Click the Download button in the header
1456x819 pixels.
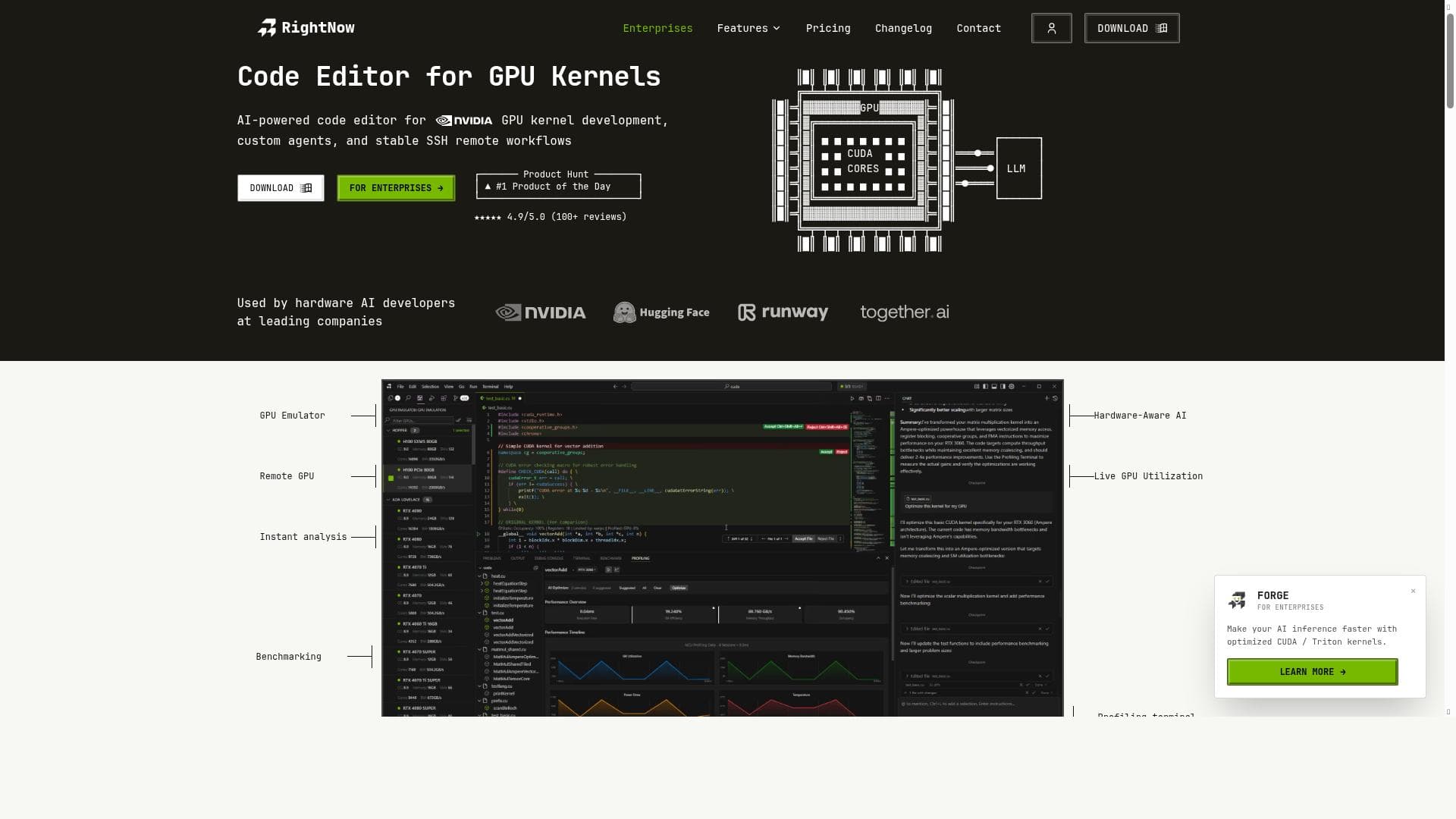click(1131, 28)
